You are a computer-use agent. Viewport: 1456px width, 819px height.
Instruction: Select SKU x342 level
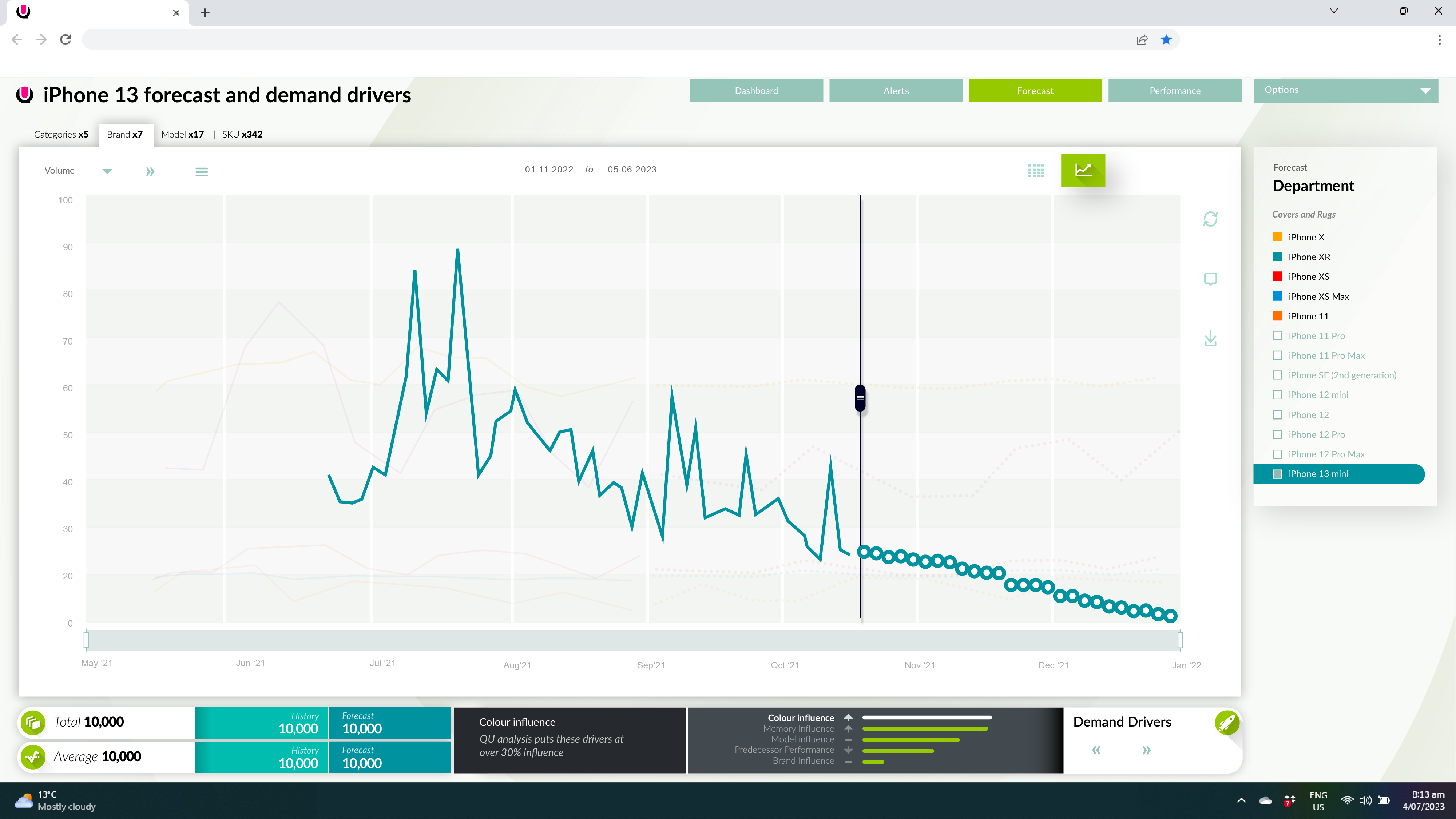(x=242, y=135)
